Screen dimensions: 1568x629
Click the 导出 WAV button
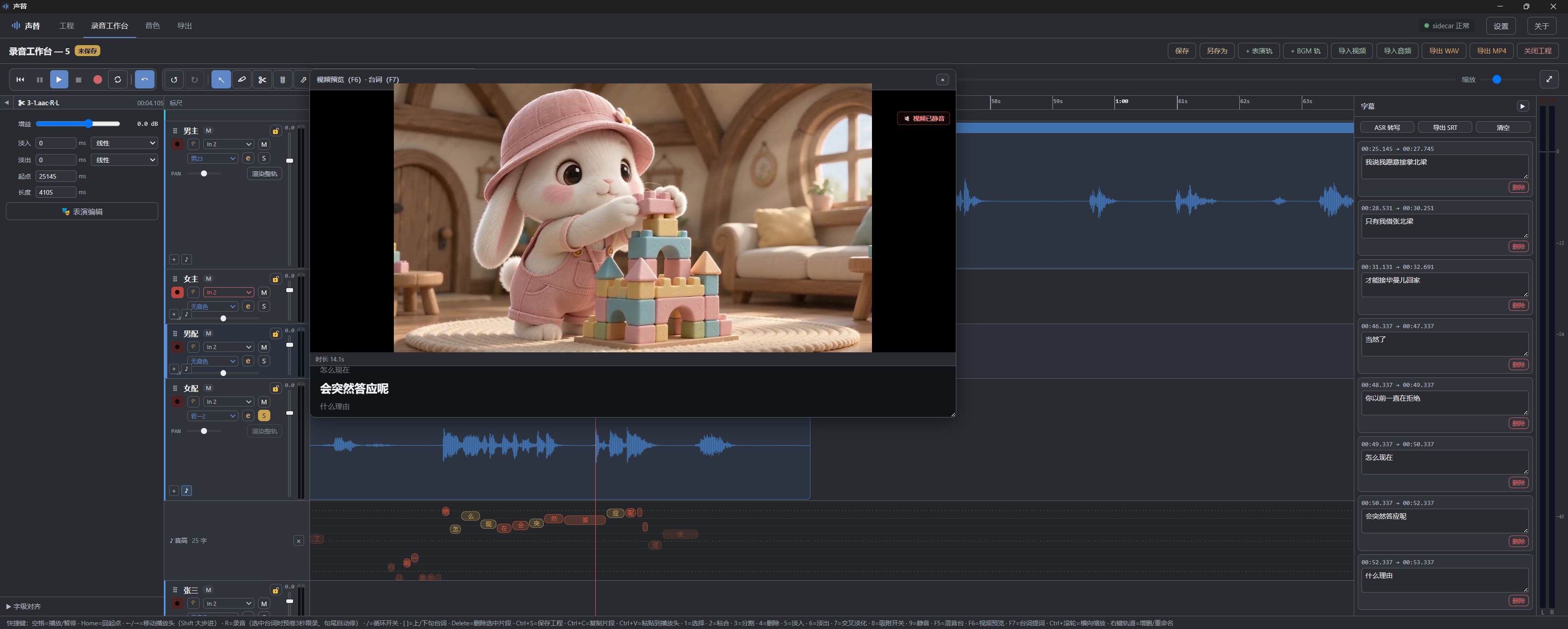coord(1444,51)
